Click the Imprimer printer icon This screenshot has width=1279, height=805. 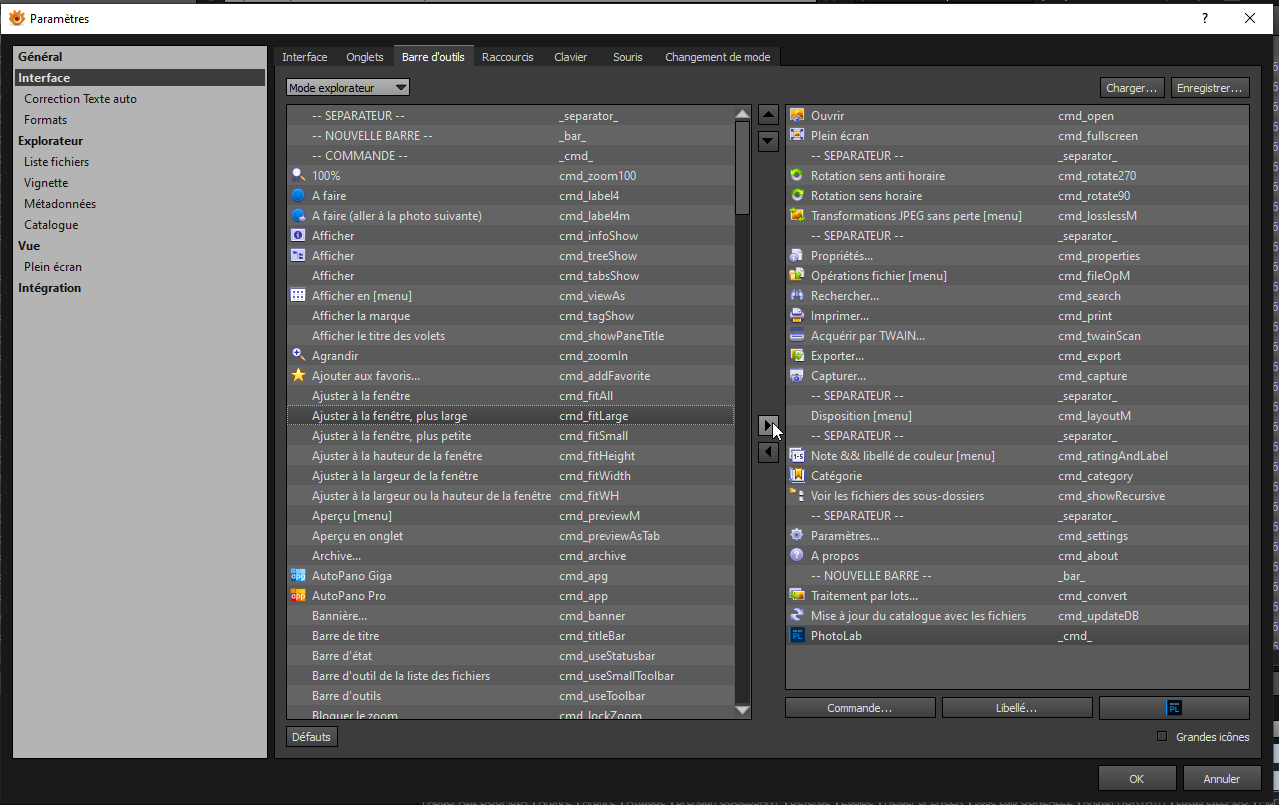pyautogui.click(x=797, y=316)
